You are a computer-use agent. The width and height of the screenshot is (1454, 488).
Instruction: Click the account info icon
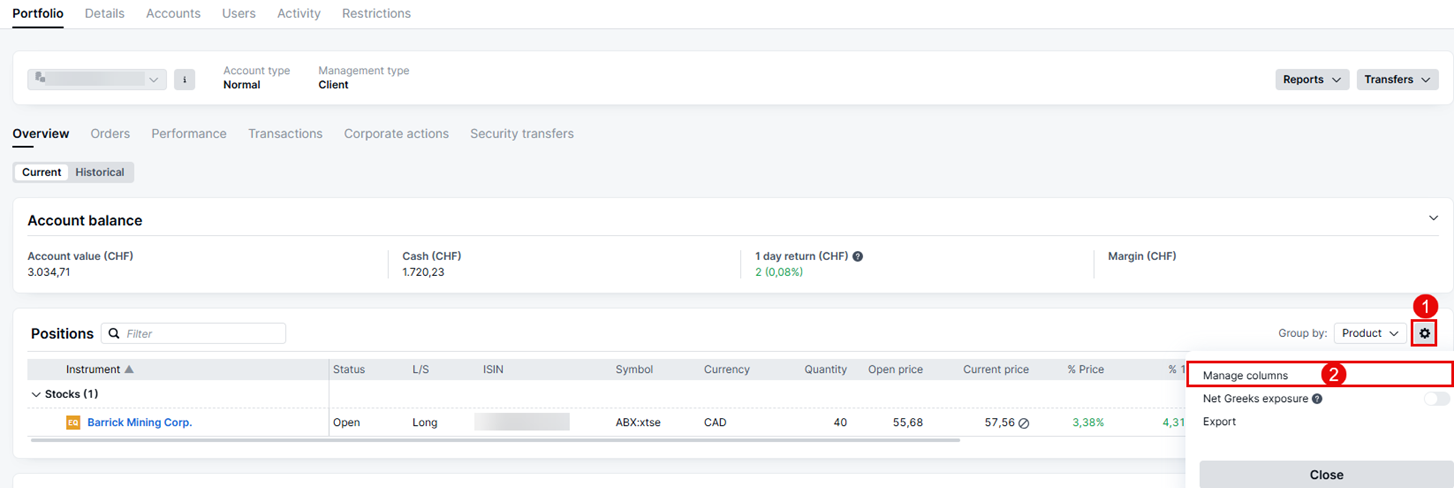coord(184,80)
